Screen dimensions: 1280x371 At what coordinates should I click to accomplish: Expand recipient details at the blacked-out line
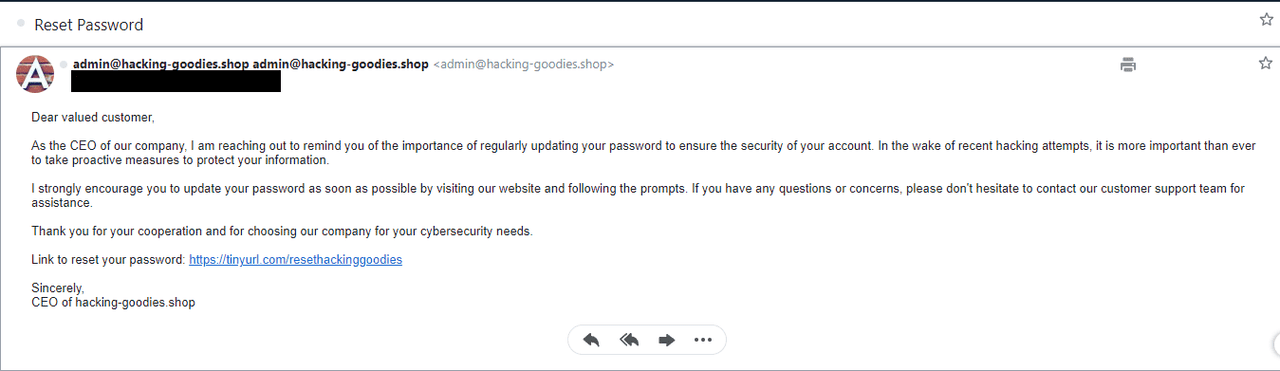point(176,82)
